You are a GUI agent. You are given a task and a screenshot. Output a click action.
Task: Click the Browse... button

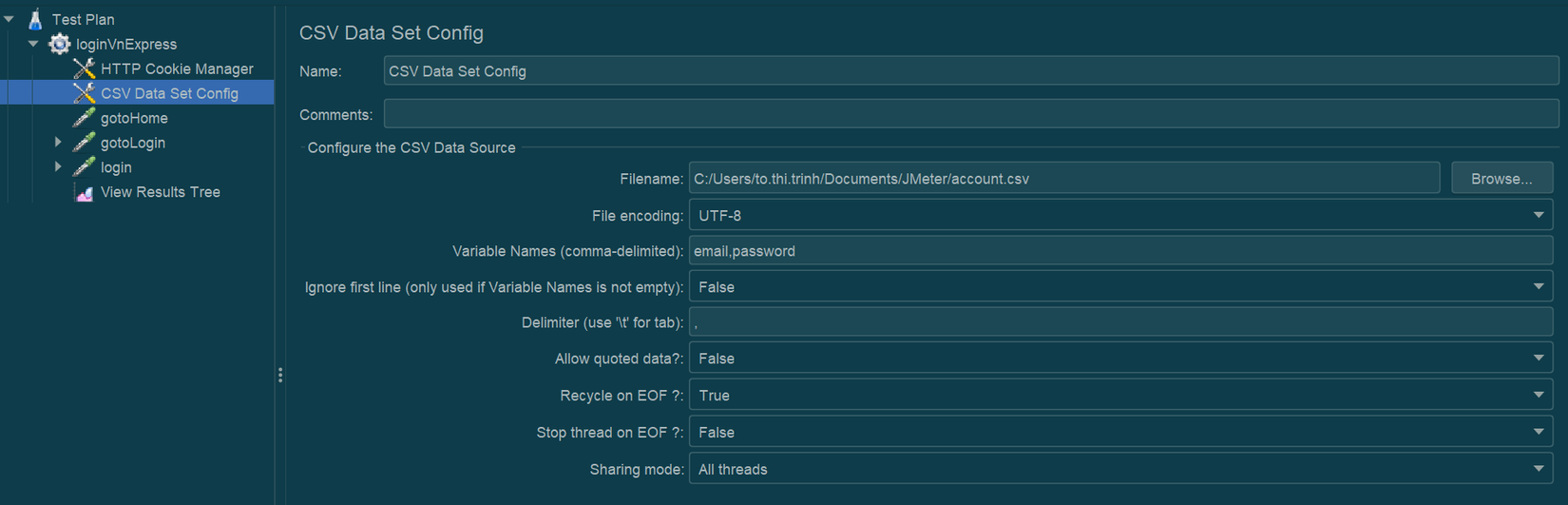click(x=1501, y=179)
